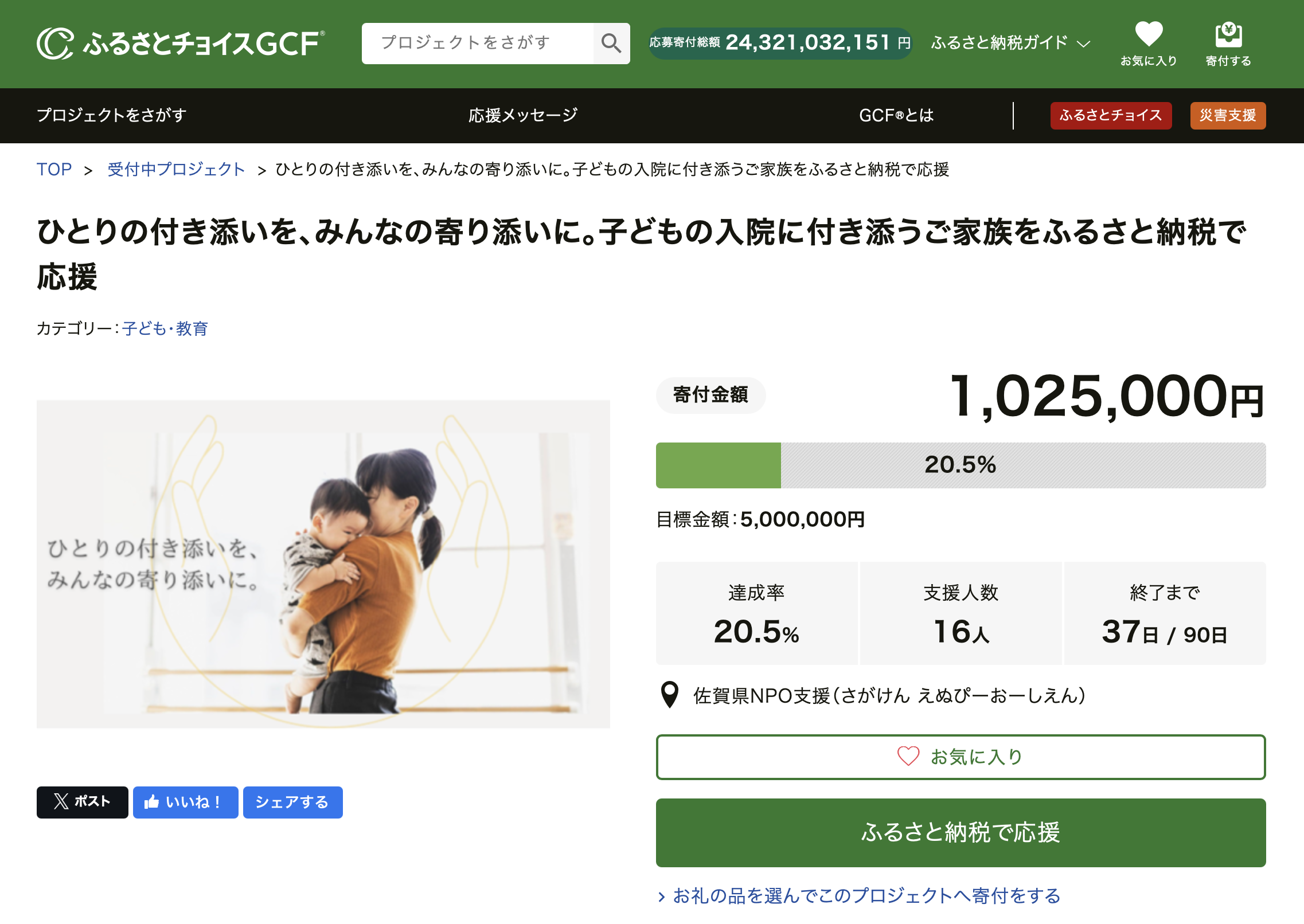Screen dimensions: 1304x924
Task: Focus the プロジェクトをさがす search field
Action: coord(477,44)
